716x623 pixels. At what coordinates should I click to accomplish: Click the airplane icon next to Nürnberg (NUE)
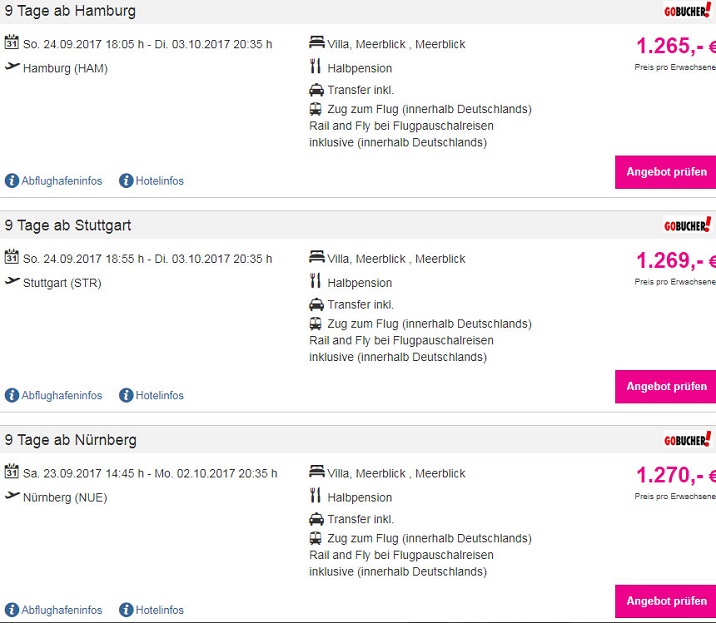pos(12,496)
